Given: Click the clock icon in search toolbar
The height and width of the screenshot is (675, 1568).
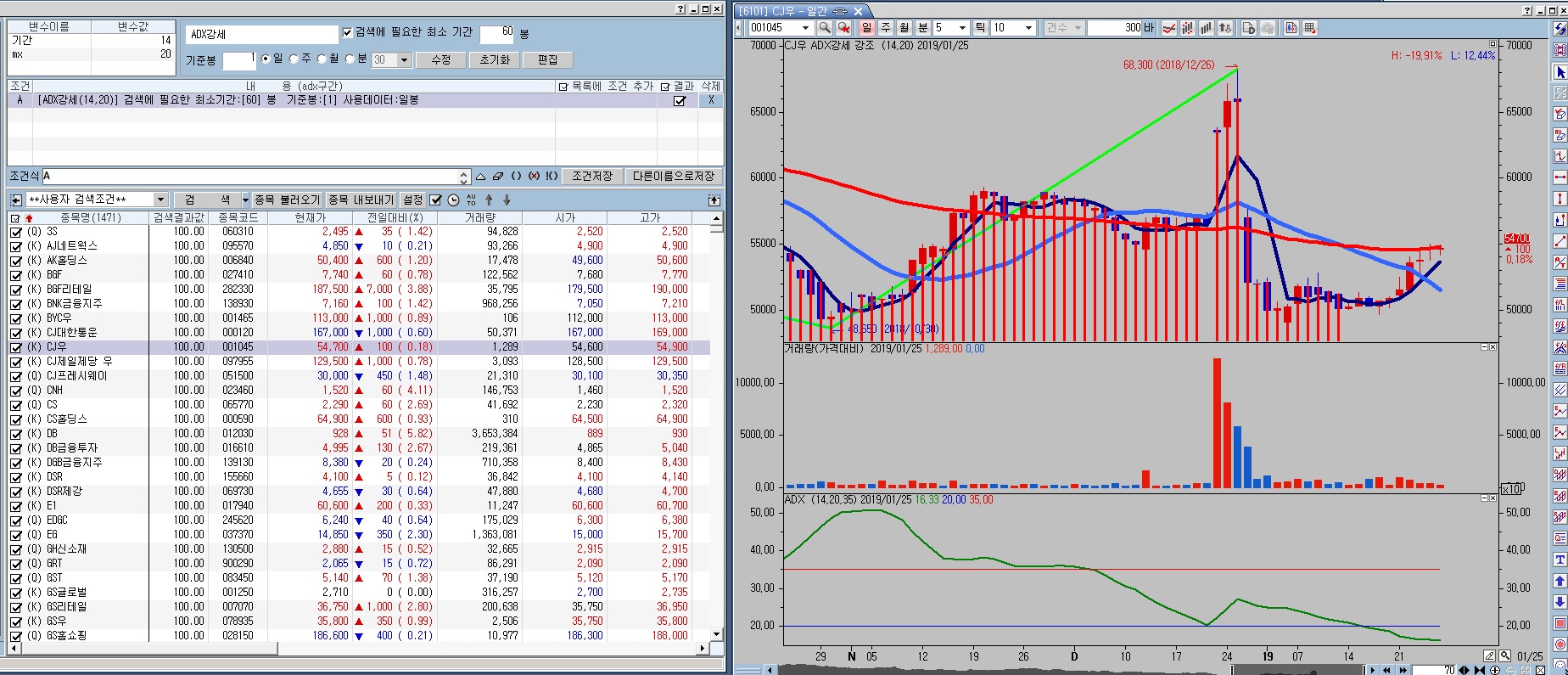Looking at the screenshot, I should (x=453, y=200).
